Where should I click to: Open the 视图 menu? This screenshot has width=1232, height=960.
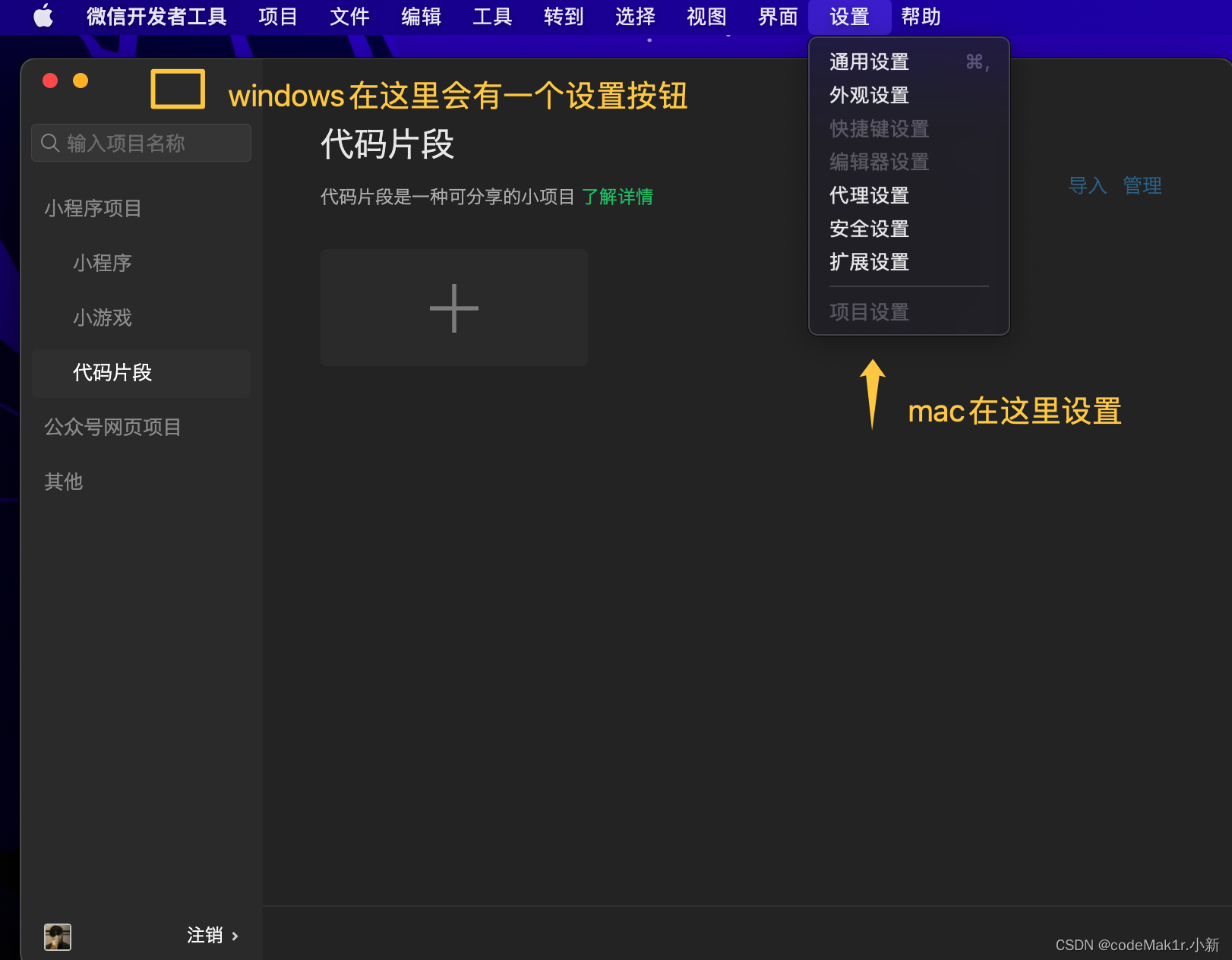(x=706, y=16)
